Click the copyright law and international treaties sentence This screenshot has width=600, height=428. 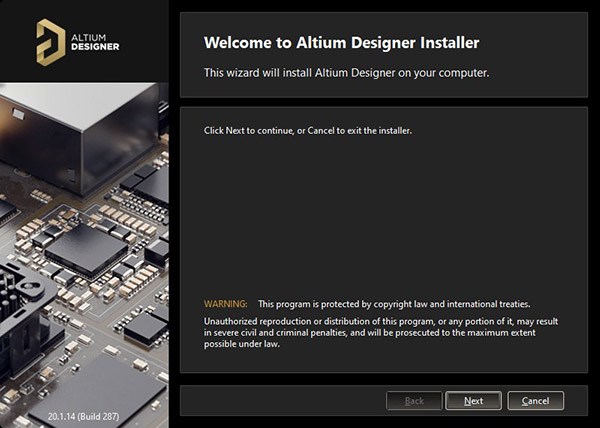(x=394, y=303)
